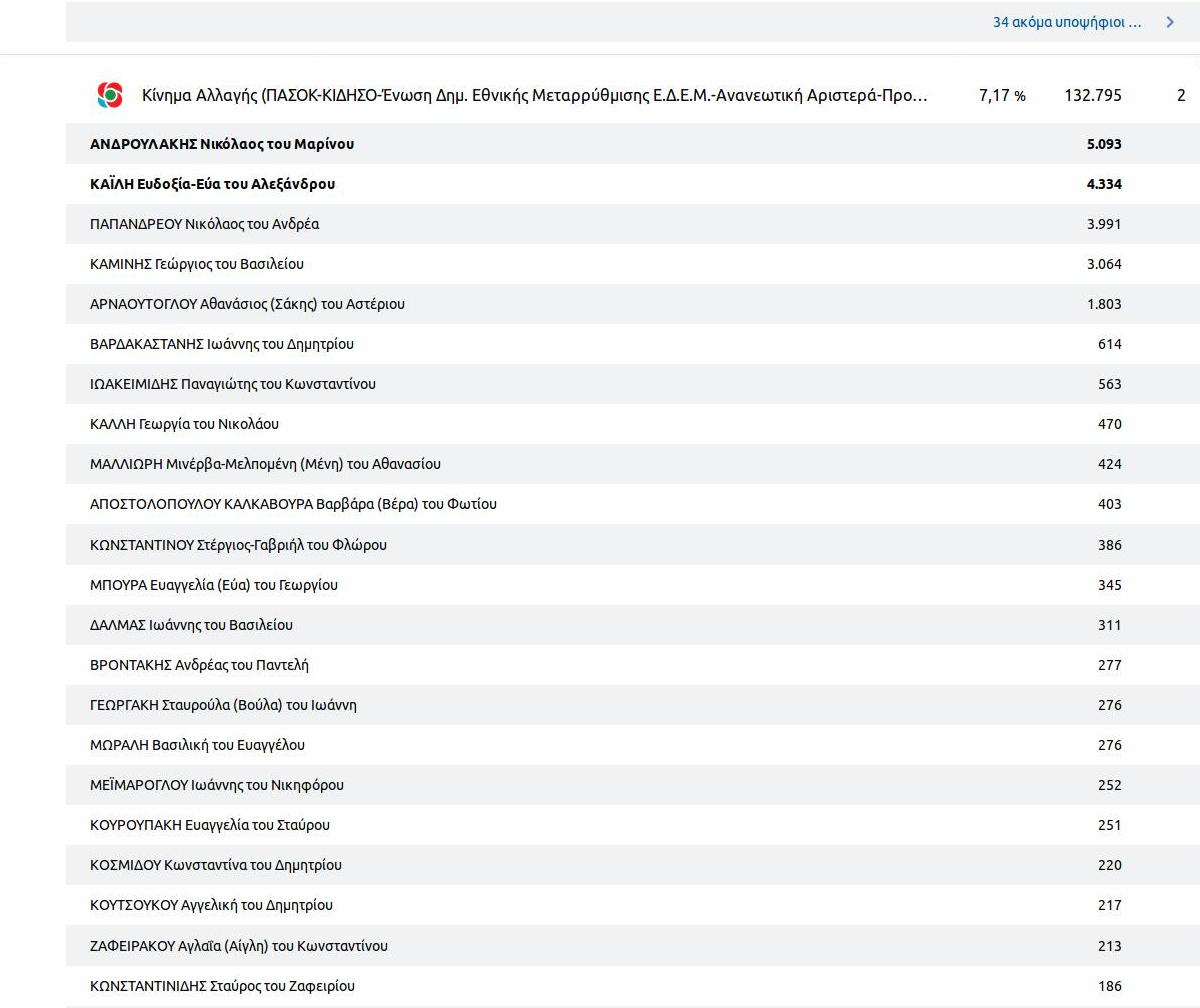This screenshot has height=1008, width=1200.
Task: Select ΑΠΟΣΤΟΛΟΠΟΥΛΟΥ ΚΑΛΚΑΒΟΥΡΑ Βαρβάρα row
Action: click(x=633, y=504)
